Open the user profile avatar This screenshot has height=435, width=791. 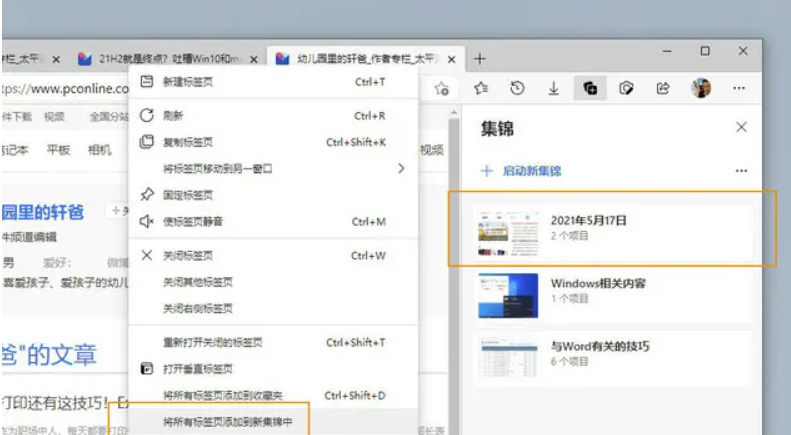coord(701,88)
